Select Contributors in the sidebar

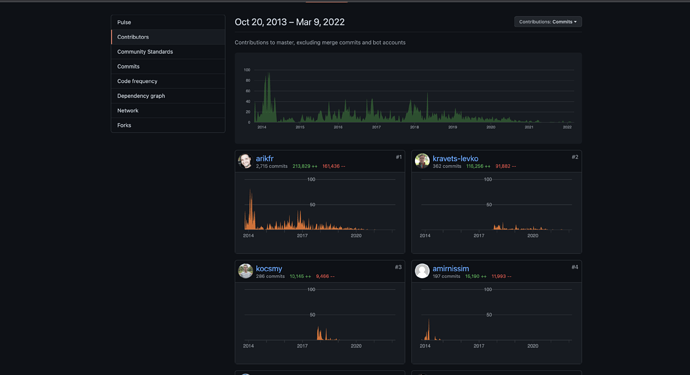point(168,37)
